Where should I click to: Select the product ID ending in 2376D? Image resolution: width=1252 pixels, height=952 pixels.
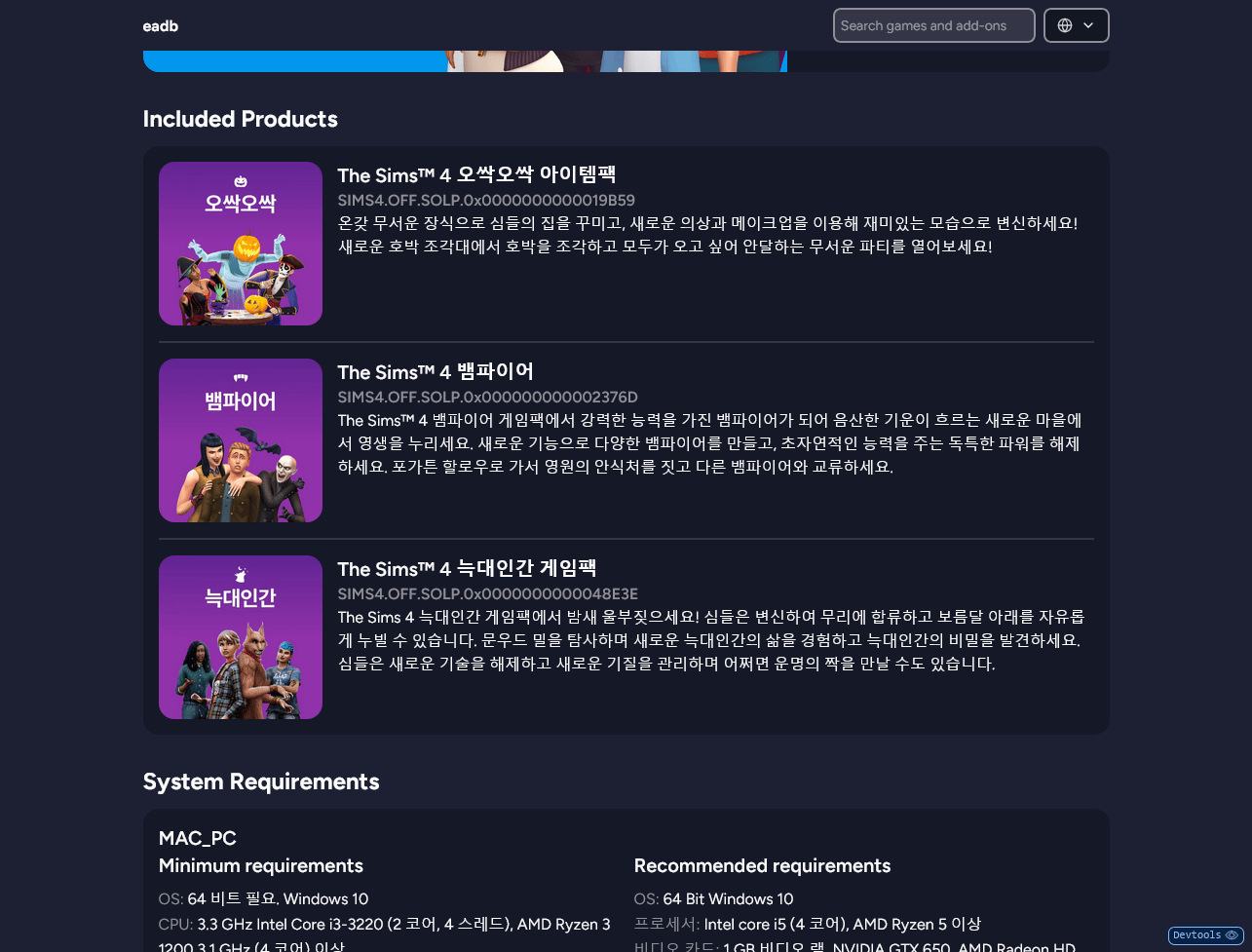(487, 398)
